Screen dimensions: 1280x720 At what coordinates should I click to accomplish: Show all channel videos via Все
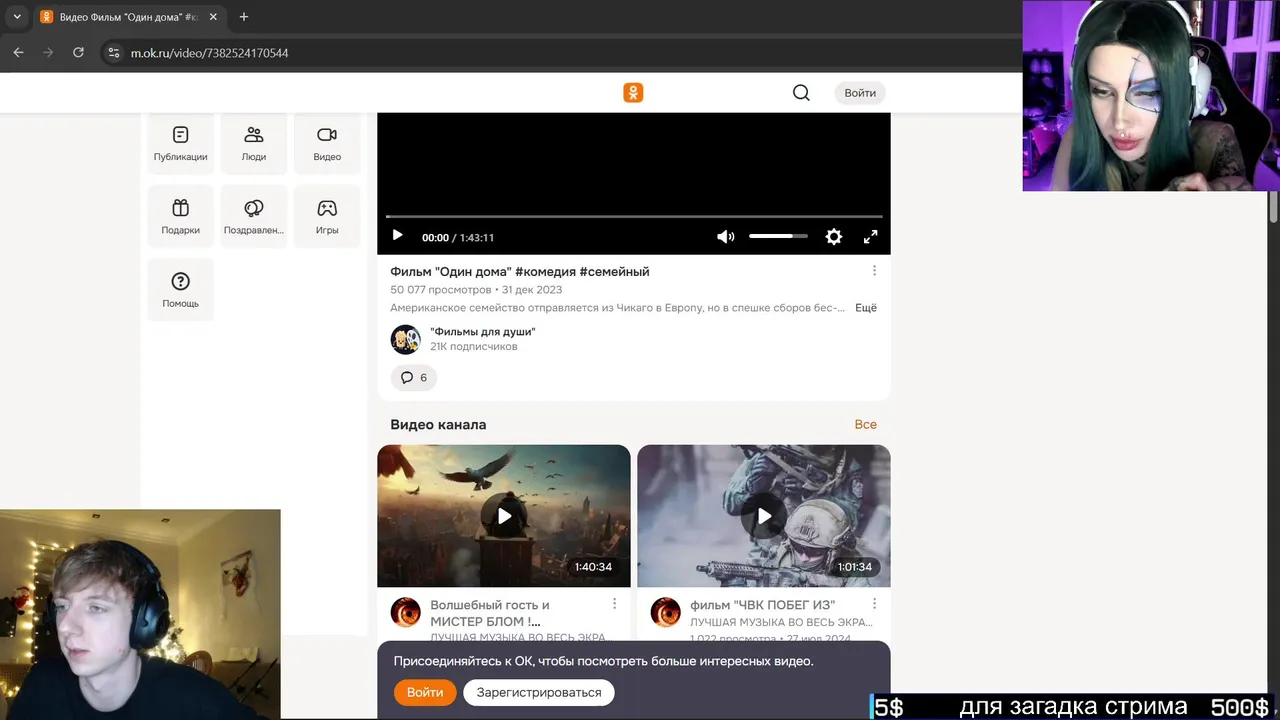(x=866, y=424)
